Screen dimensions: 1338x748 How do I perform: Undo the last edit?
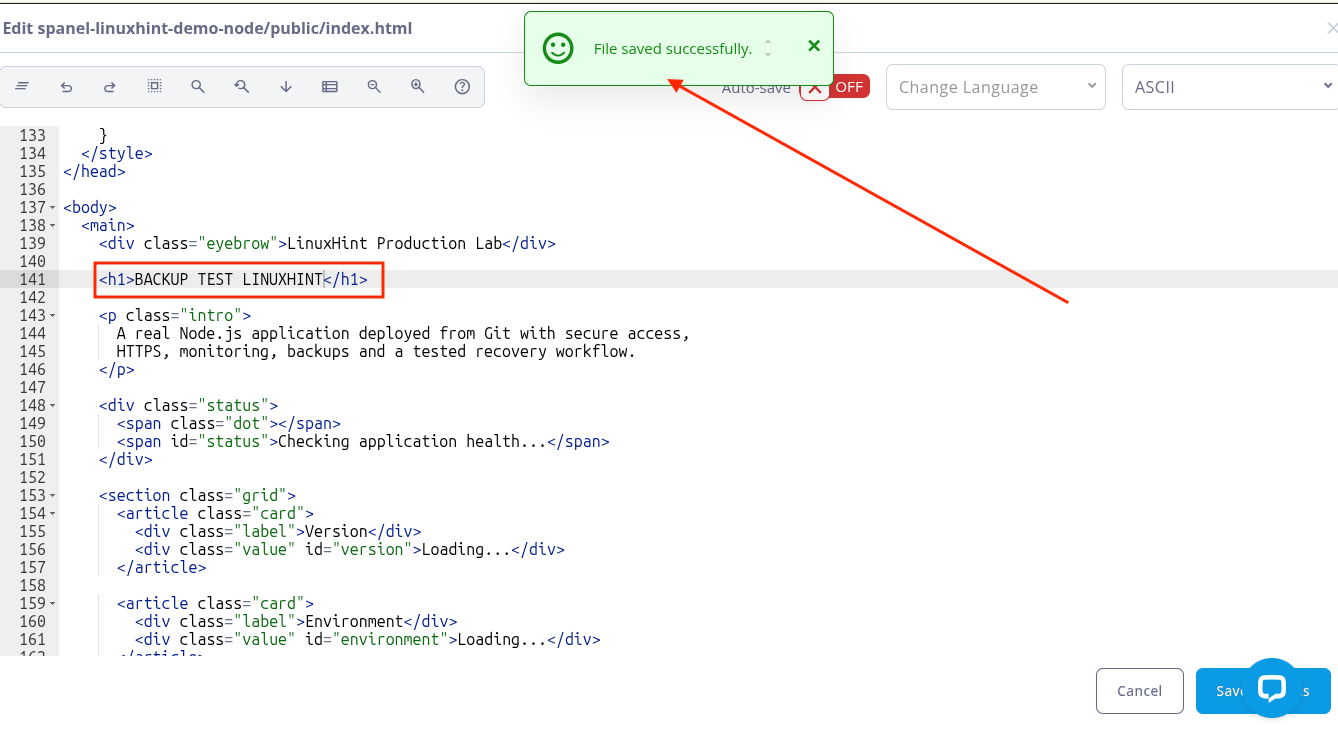66,87
